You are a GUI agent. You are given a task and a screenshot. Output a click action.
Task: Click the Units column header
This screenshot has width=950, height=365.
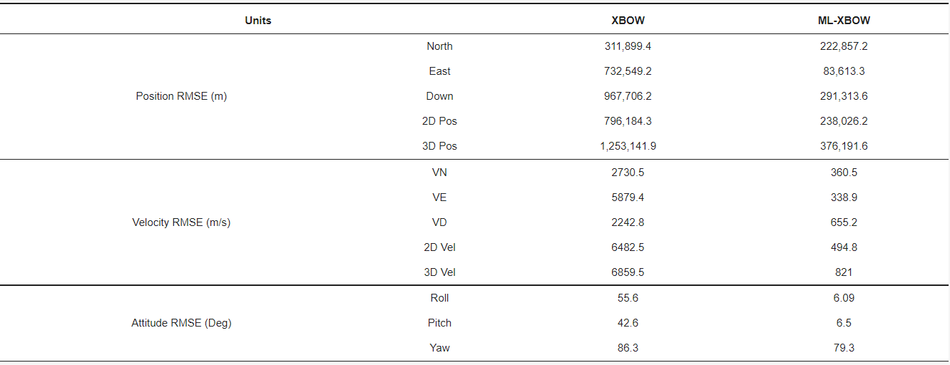pyautogui.click(x=258, y=21)
